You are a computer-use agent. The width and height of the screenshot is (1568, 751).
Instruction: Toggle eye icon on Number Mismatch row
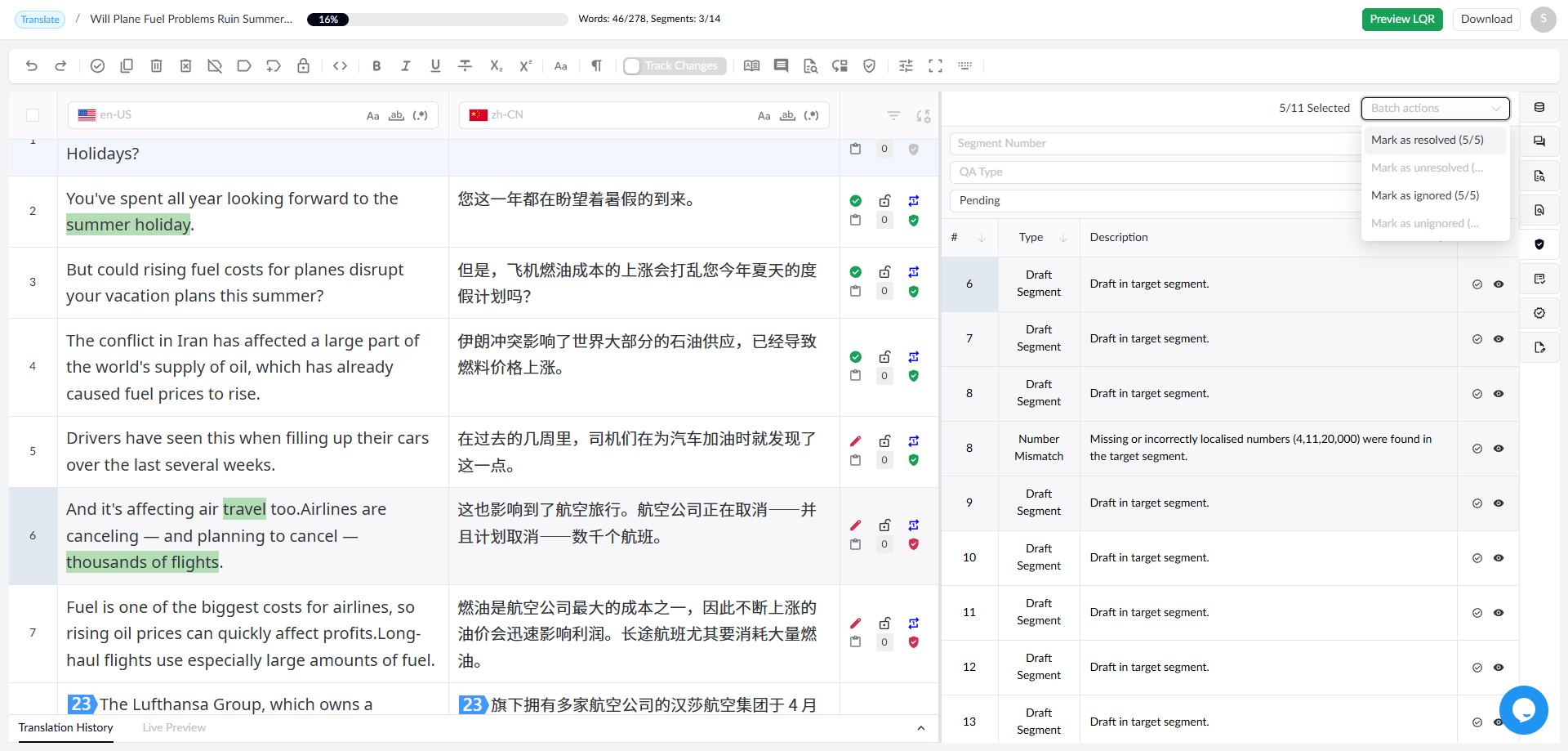pyautogui.click(x=1499, y=449)
